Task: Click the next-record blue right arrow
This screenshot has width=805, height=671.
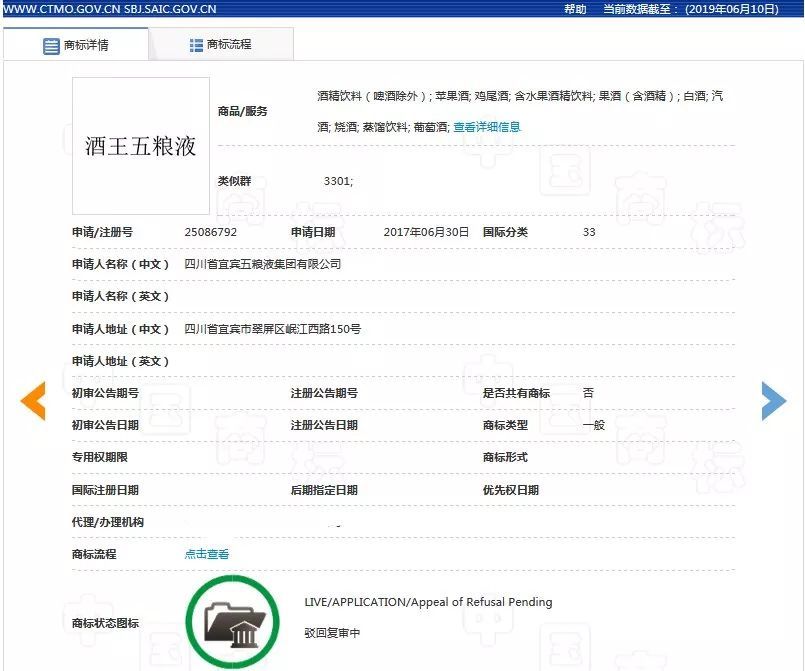Action: pyautogui.click(x=773, y=401)
